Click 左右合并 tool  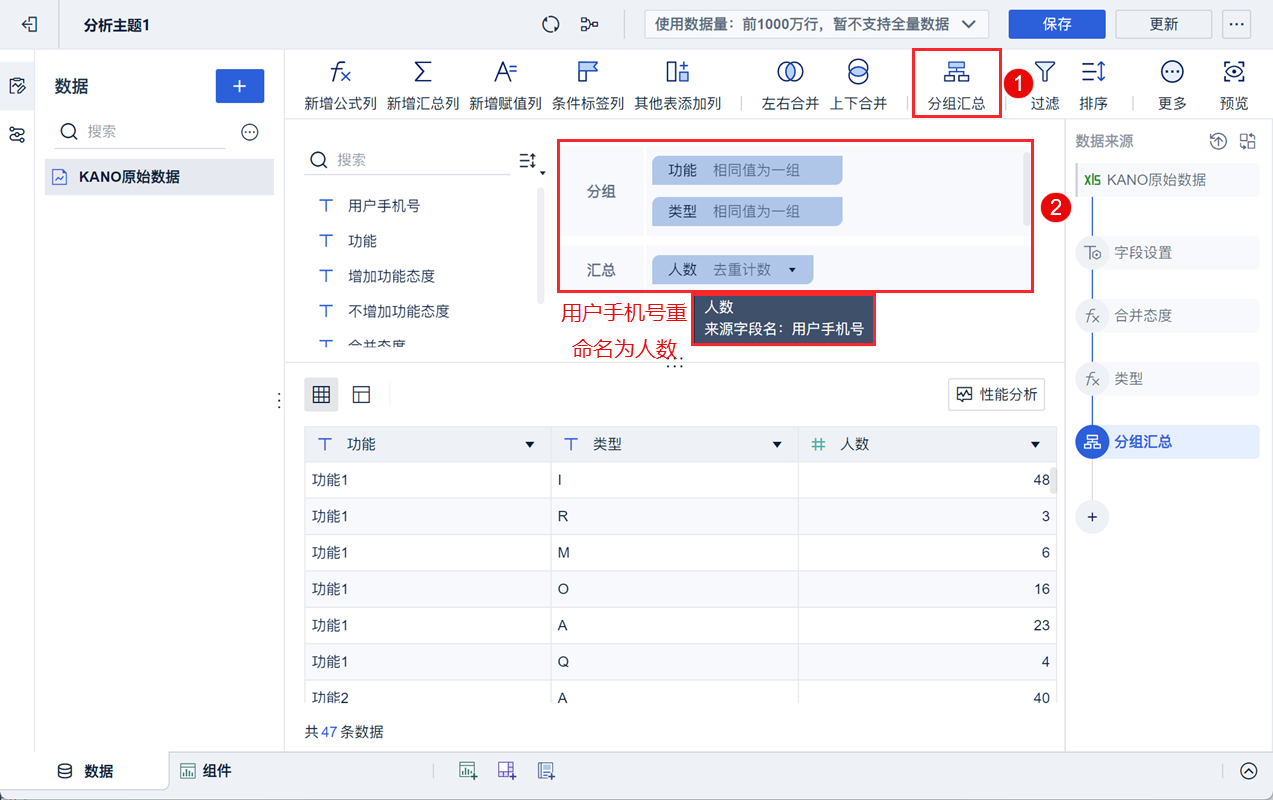(x=790, y=86)
